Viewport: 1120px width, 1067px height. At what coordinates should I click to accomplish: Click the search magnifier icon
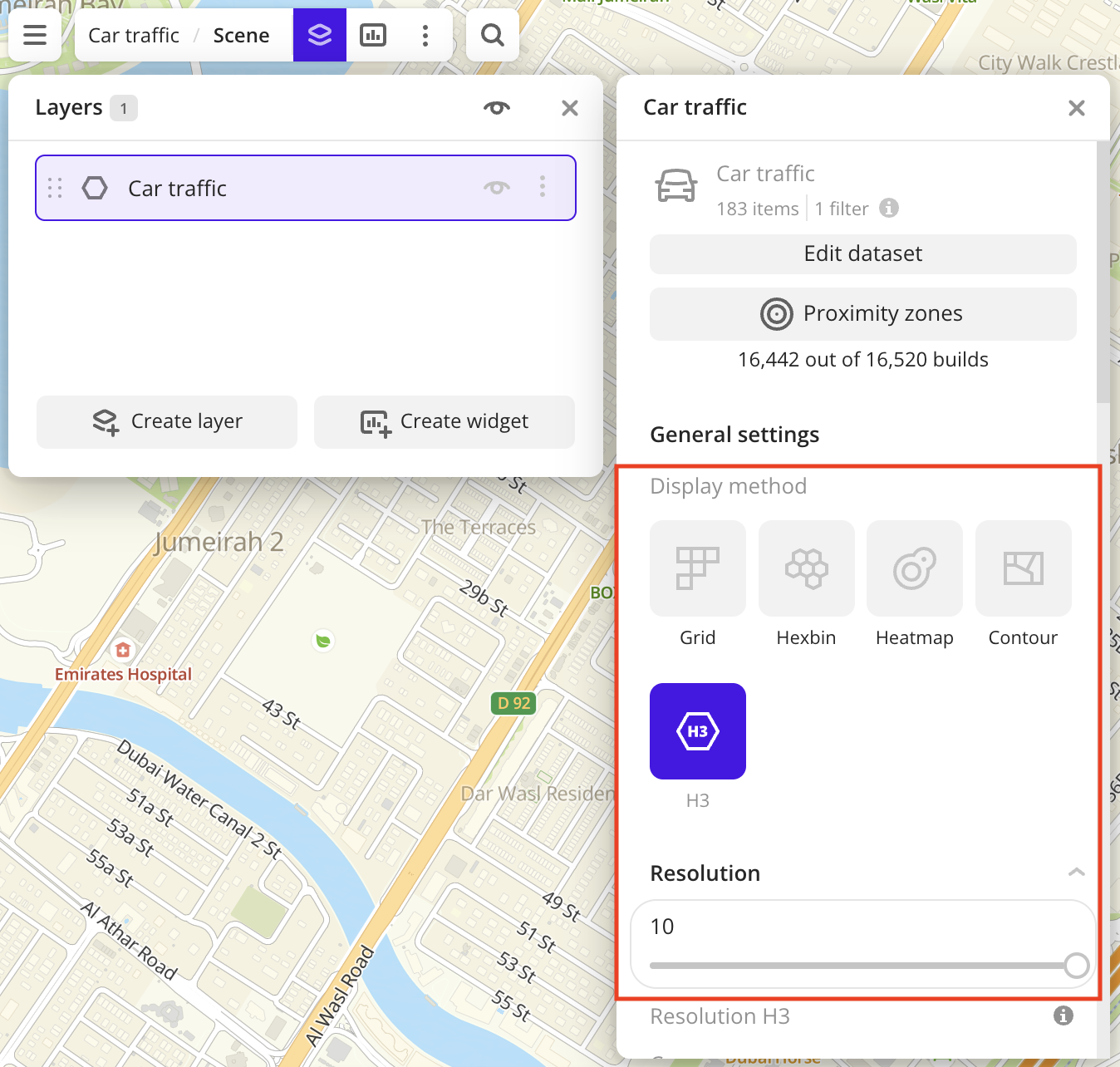click(493, 35)
